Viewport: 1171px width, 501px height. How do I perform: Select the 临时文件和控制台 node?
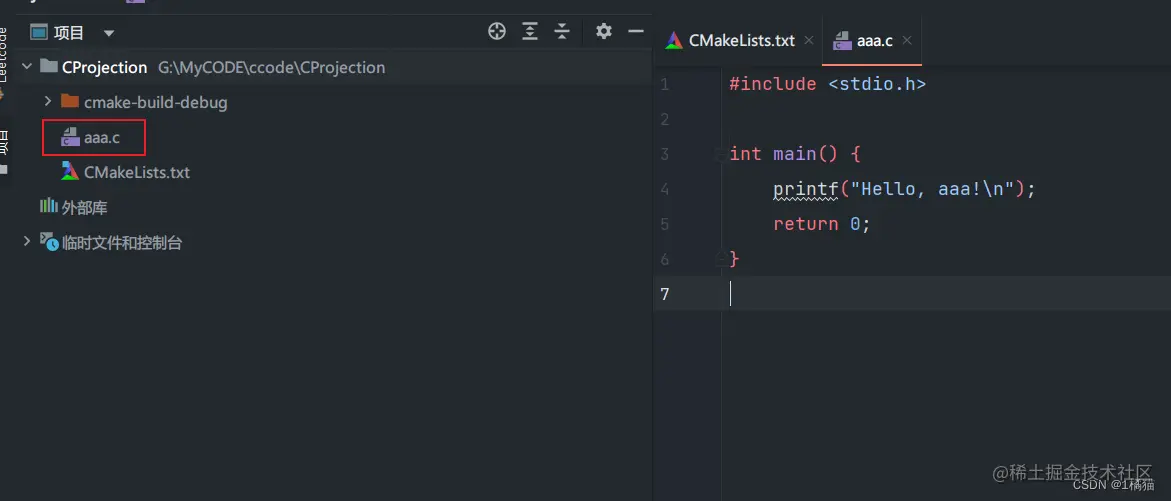pyautogui.click(x=122, y=243)
